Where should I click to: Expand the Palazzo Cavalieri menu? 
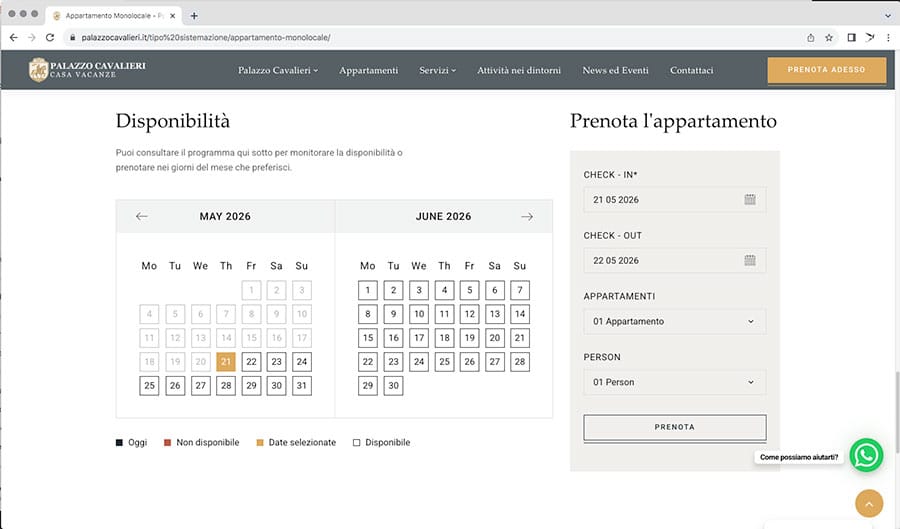(278, 70)
